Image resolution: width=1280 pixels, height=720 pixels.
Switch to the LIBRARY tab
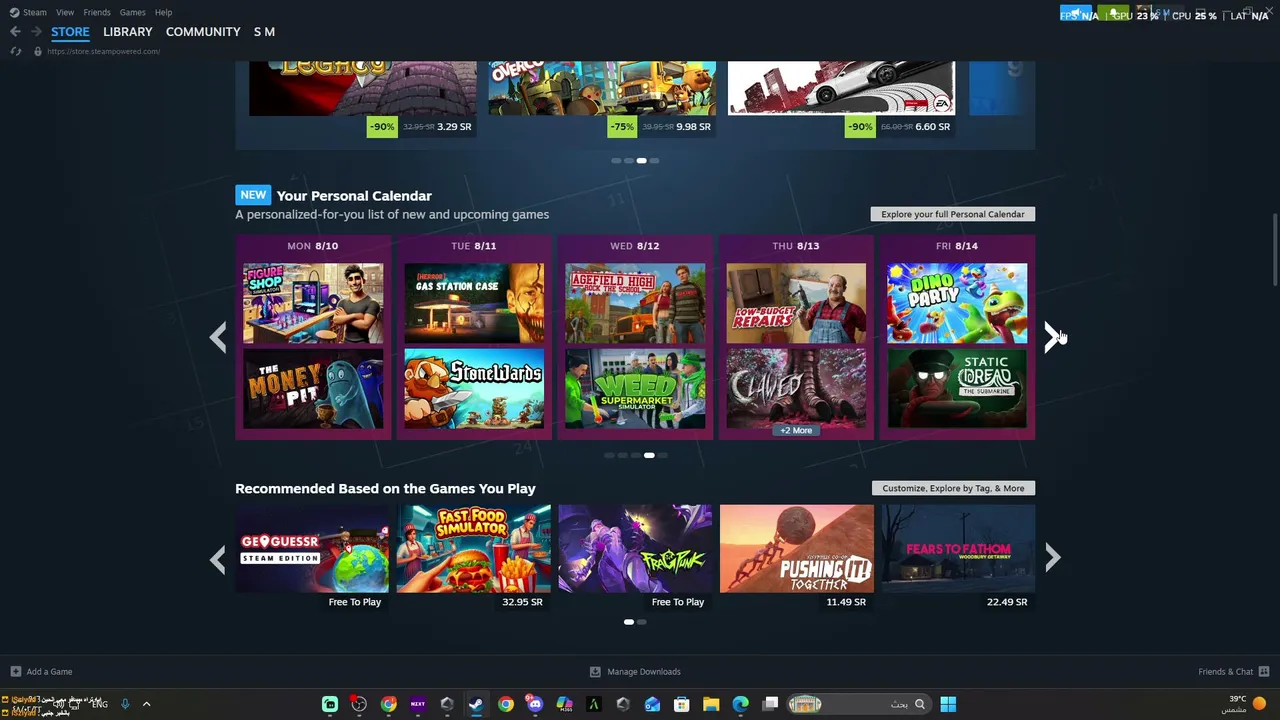128,32
